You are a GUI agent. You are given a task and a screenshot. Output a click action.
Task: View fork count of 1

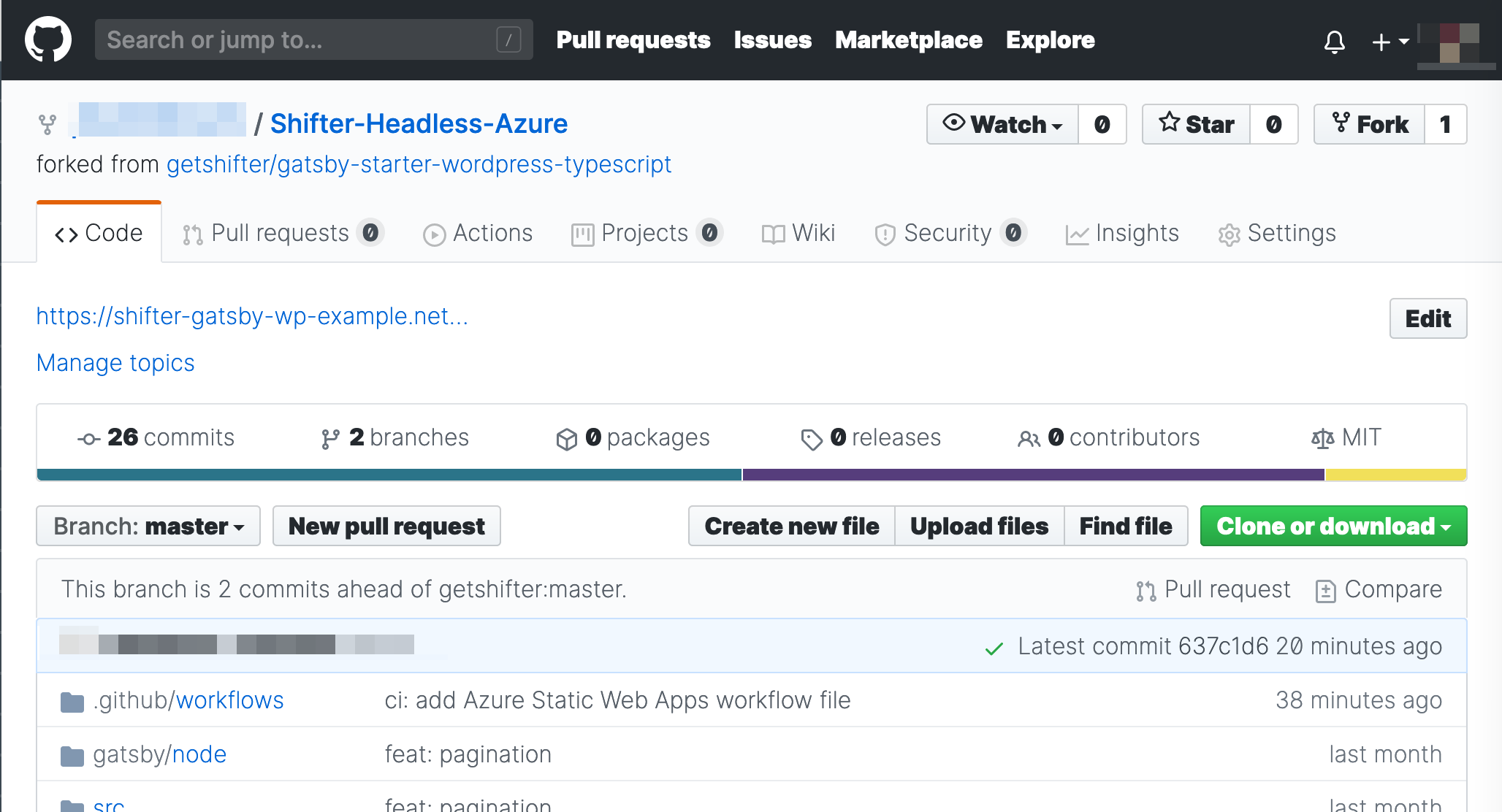(1445, 124)
